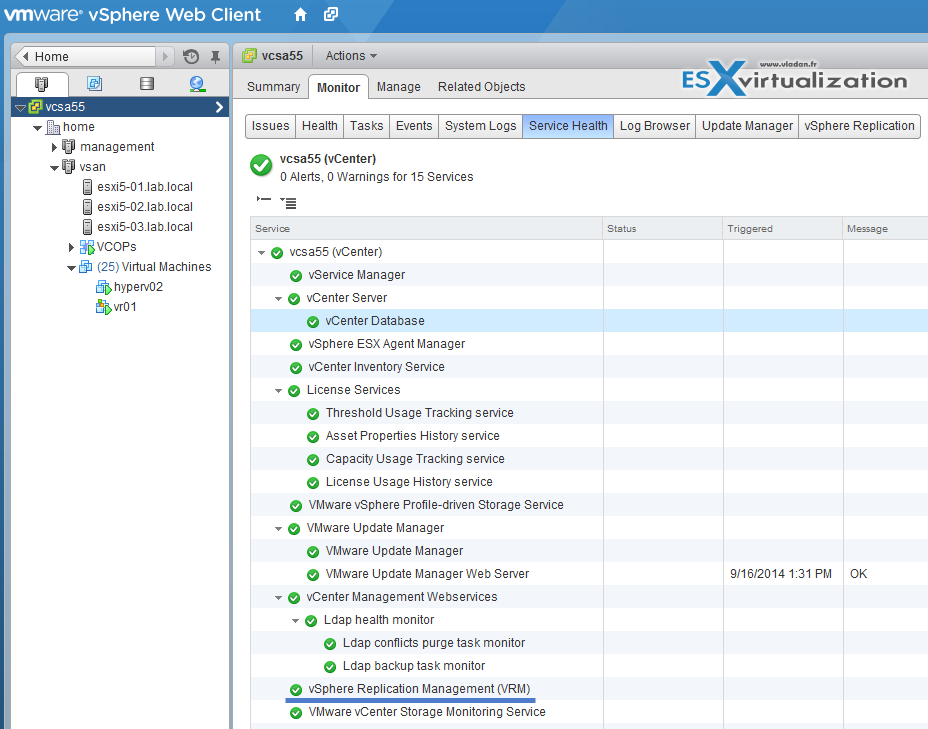Click the management cluster icon

(x=69, y=147)
